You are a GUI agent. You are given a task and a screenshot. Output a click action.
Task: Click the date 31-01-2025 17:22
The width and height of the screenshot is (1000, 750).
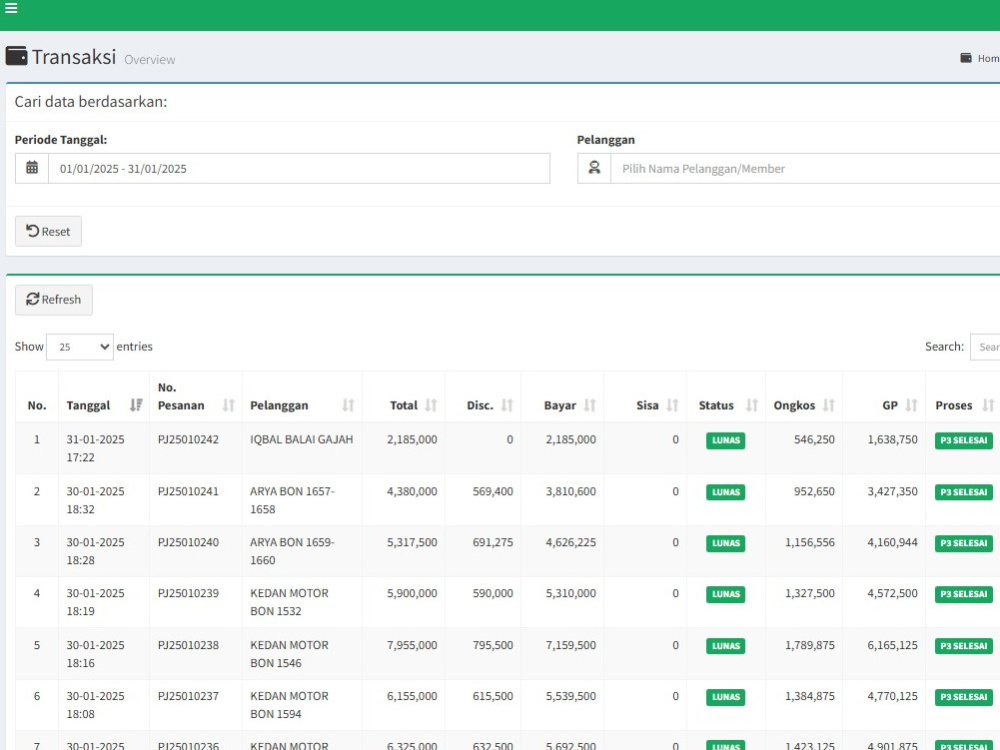coord(96,448)
